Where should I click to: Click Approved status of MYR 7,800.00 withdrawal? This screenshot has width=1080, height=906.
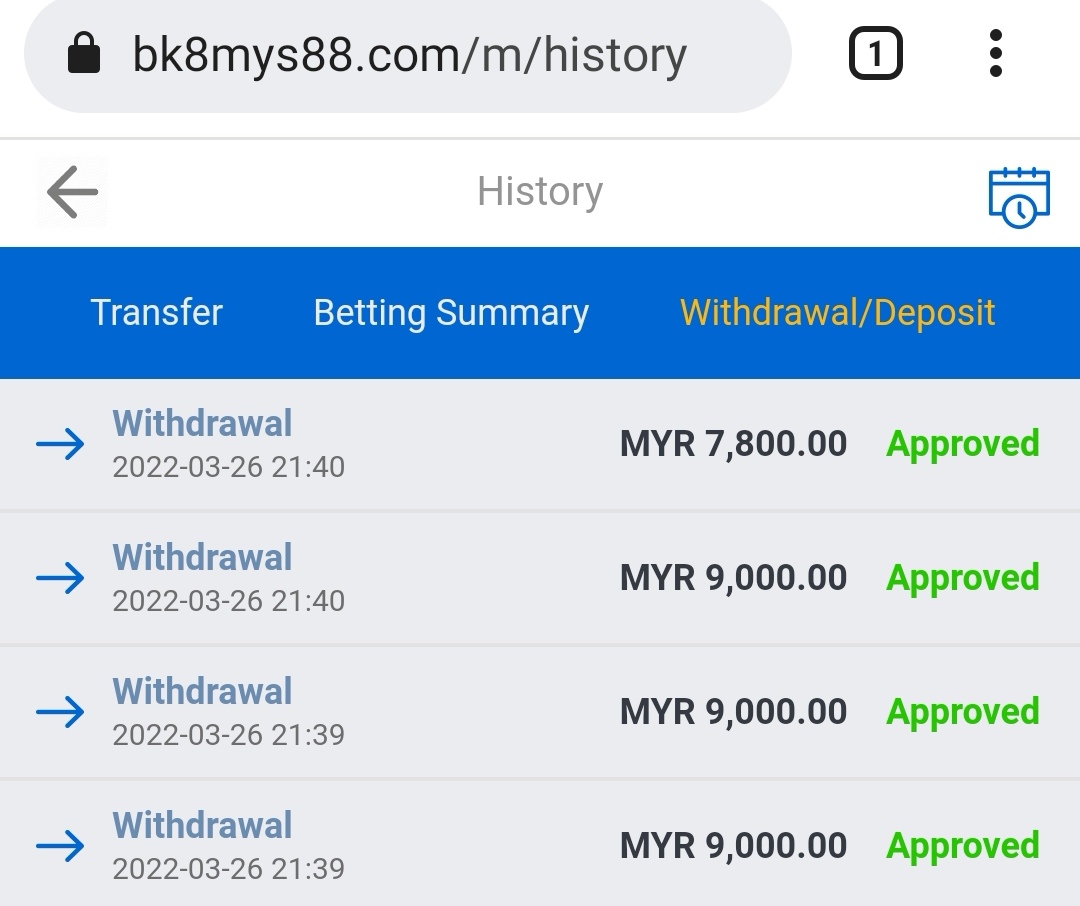point(962,444)
